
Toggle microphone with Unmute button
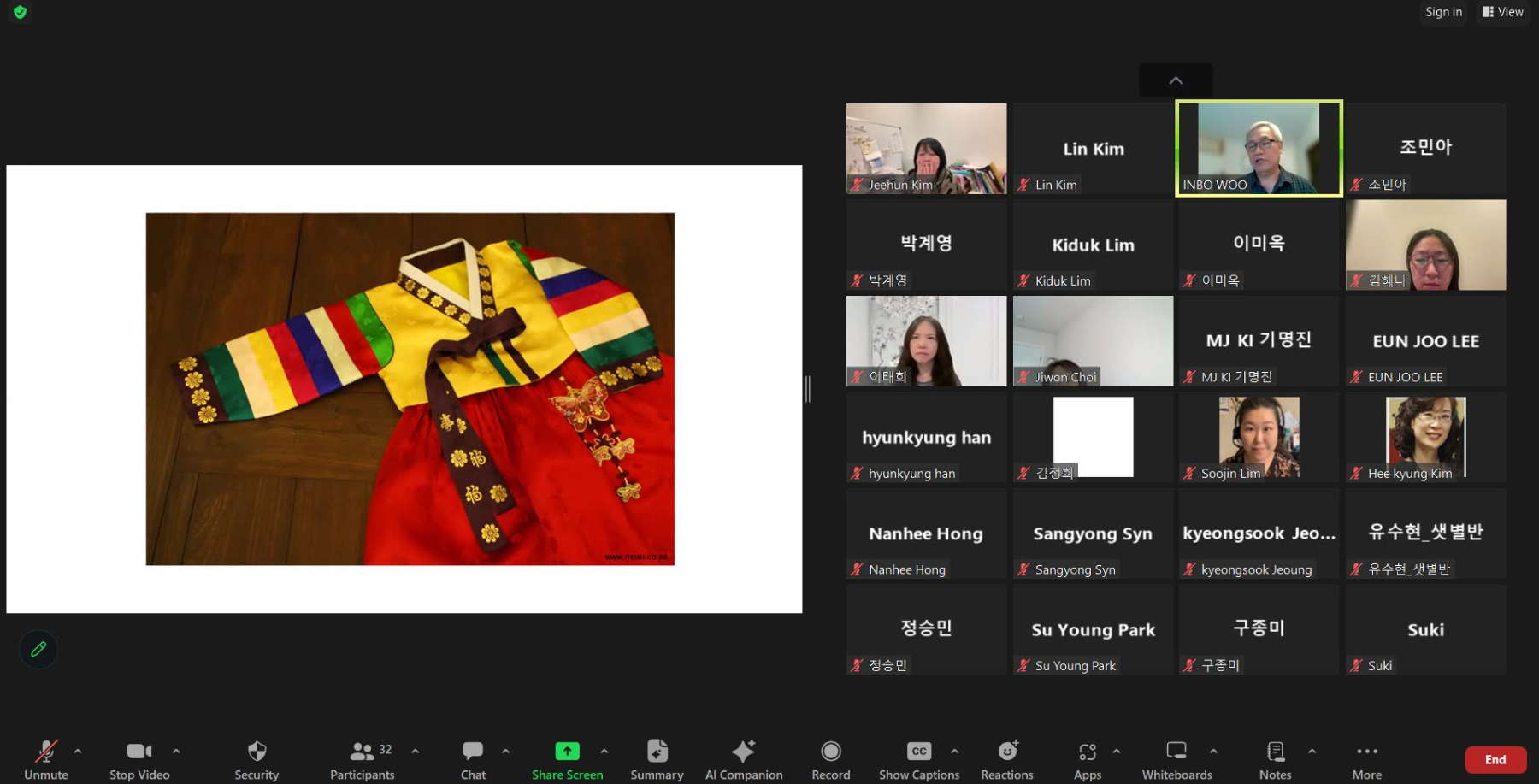46,758
